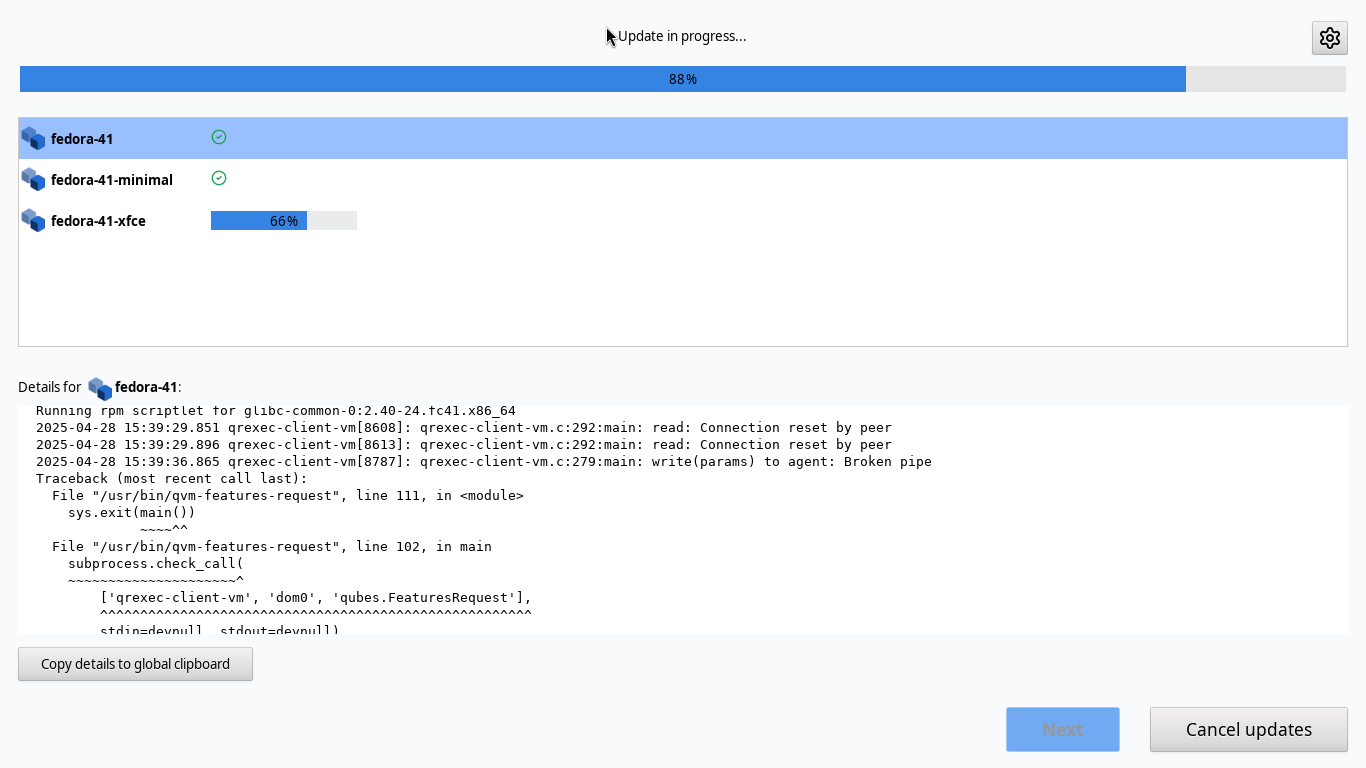The height and width of the screenshot is (768, 1366).
Task: Click the fedora-41-xfce 66% progress bar
Action: [284, 220]
